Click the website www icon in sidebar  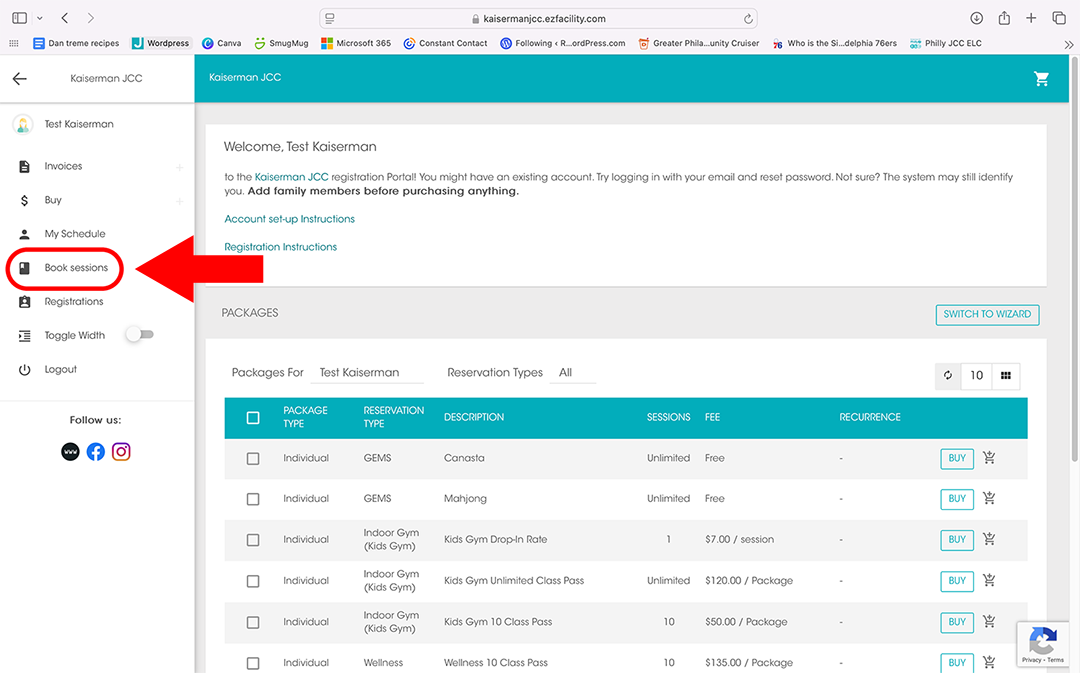pos(70,452)
